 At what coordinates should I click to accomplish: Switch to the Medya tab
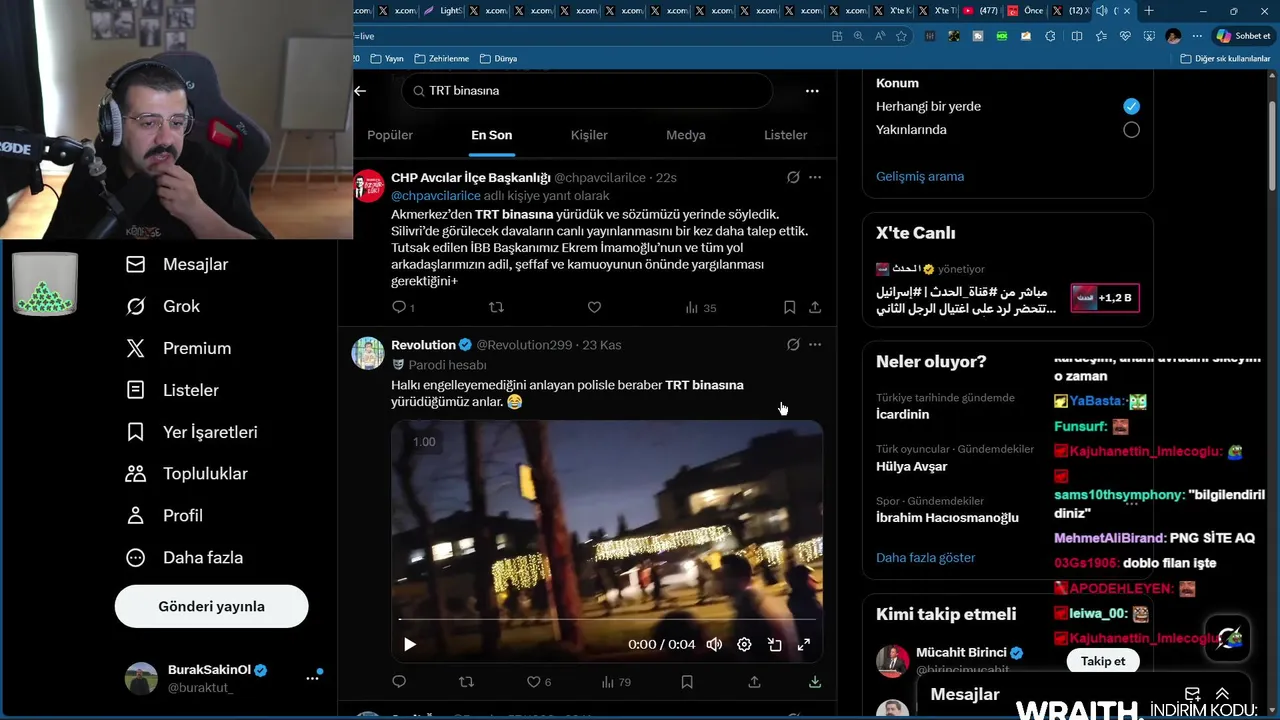(686, 135)
